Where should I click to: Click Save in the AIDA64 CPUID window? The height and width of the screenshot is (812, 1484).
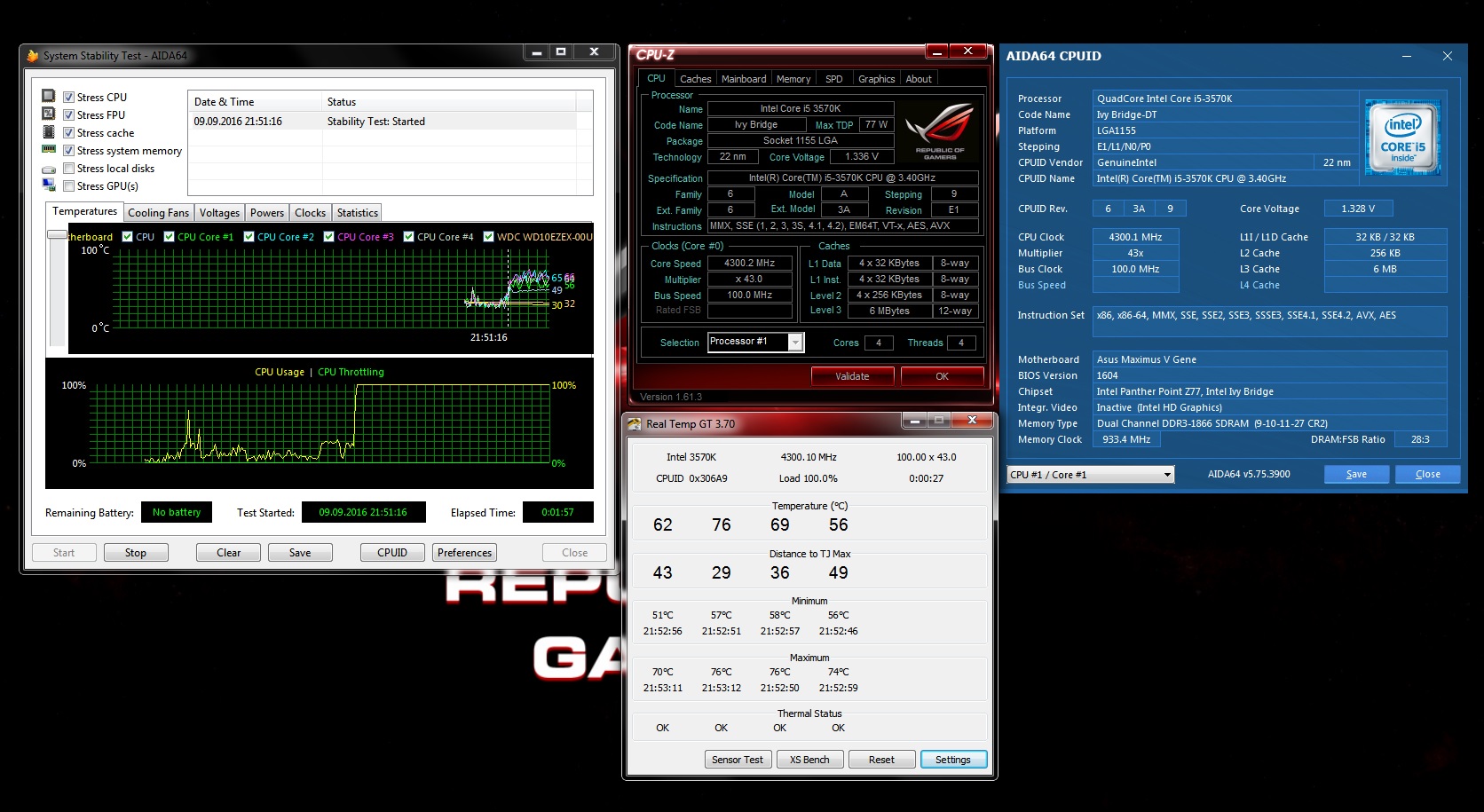[1356, 474]
